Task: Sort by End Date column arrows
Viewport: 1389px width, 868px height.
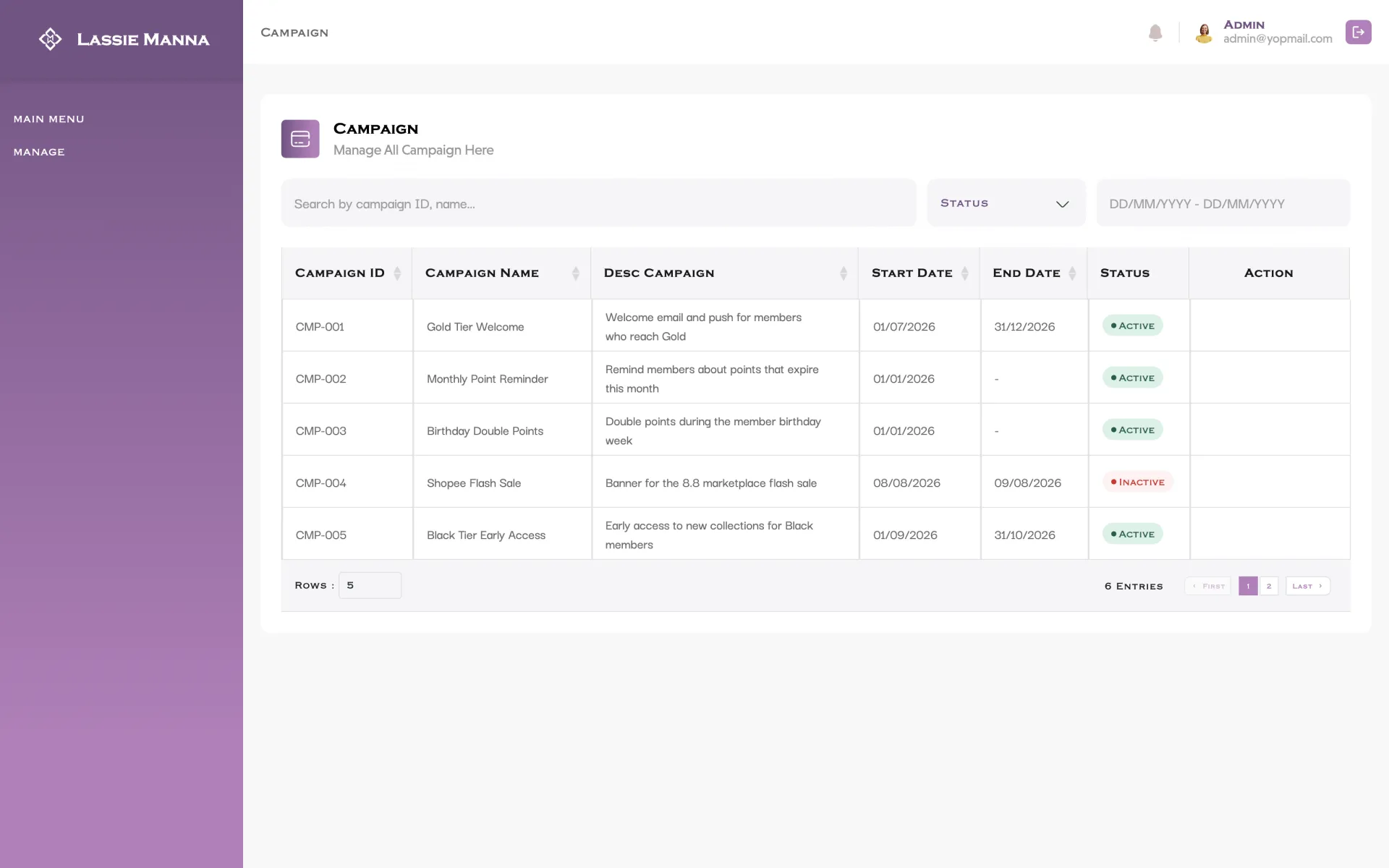Action: pyautogui.click(x=1072, y=273)
